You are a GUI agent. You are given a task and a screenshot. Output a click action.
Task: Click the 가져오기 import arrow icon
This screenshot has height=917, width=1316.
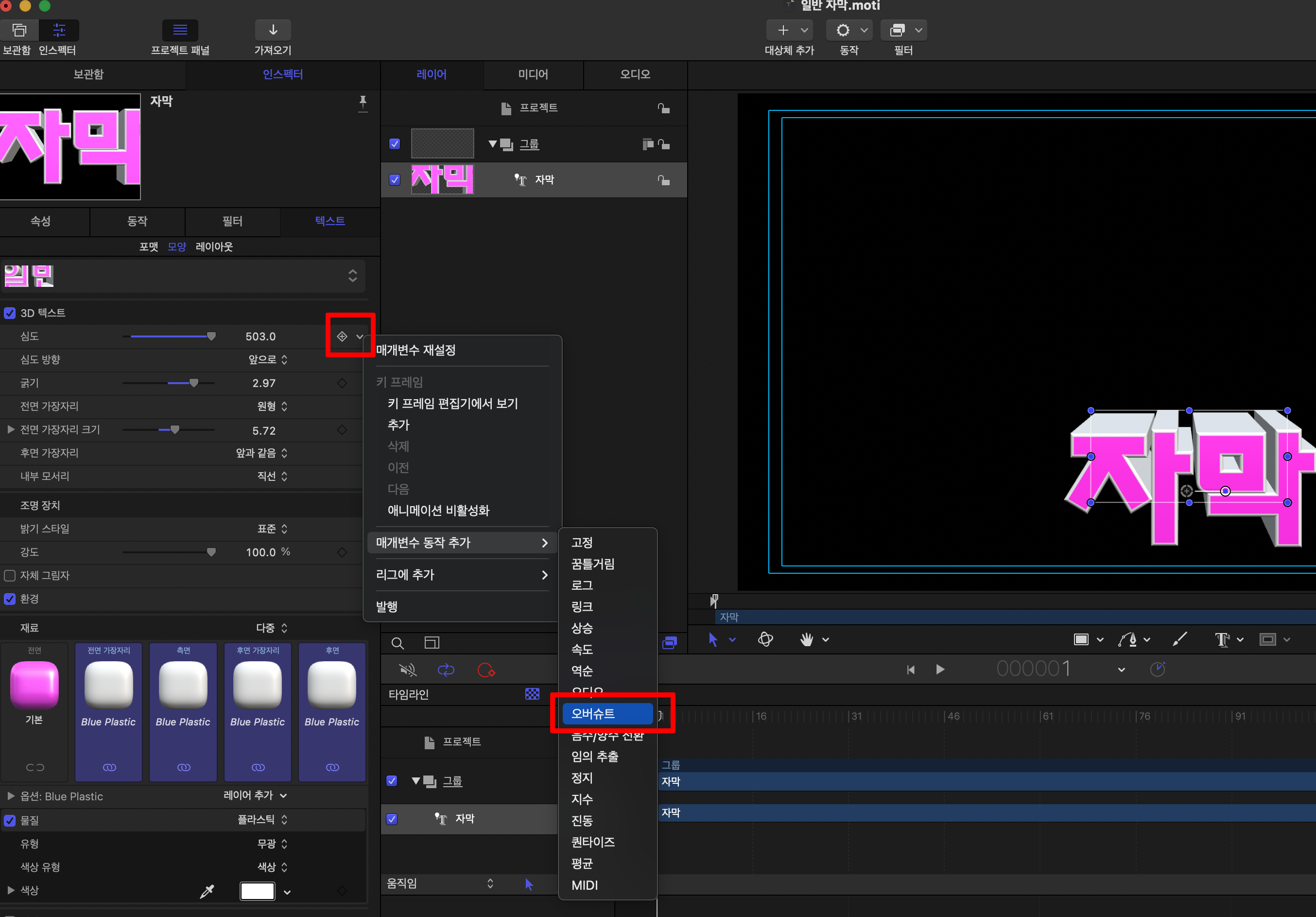point(273,30)
